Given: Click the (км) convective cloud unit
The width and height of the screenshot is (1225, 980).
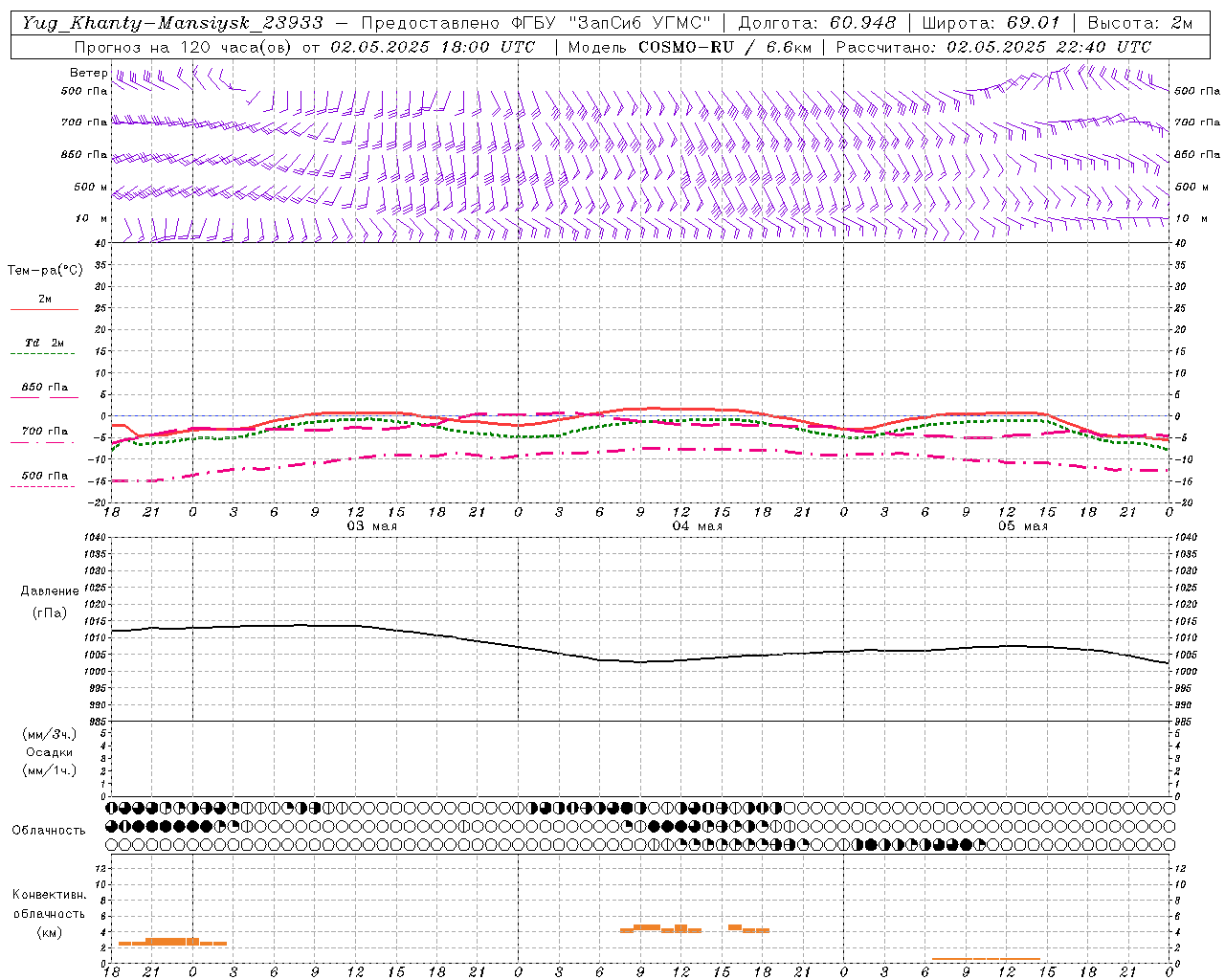Looking at the screenshot, I should [50, 932].
